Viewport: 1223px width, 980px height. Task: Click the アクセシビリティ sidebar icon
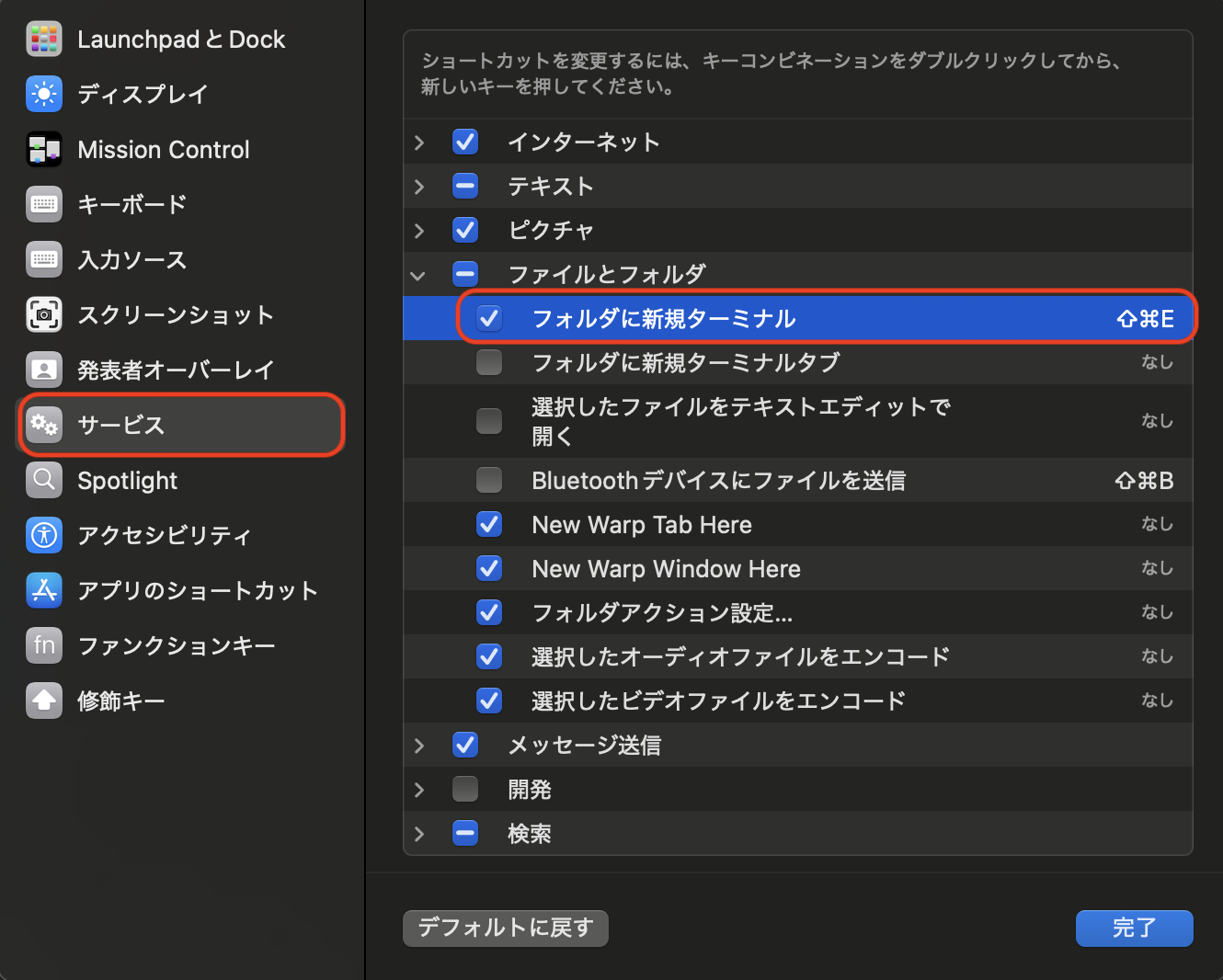[x=43, y=535]
